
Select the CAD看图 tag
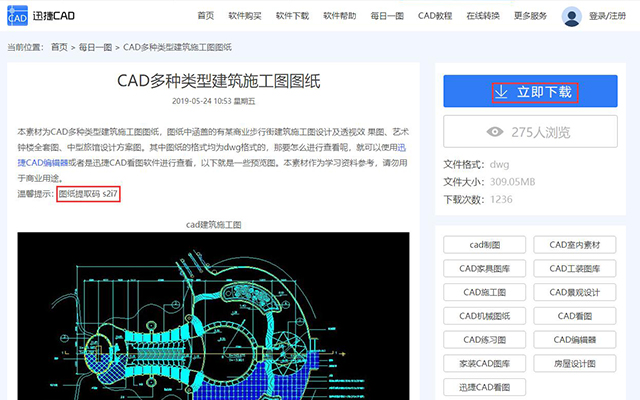[x=575, y=316]
